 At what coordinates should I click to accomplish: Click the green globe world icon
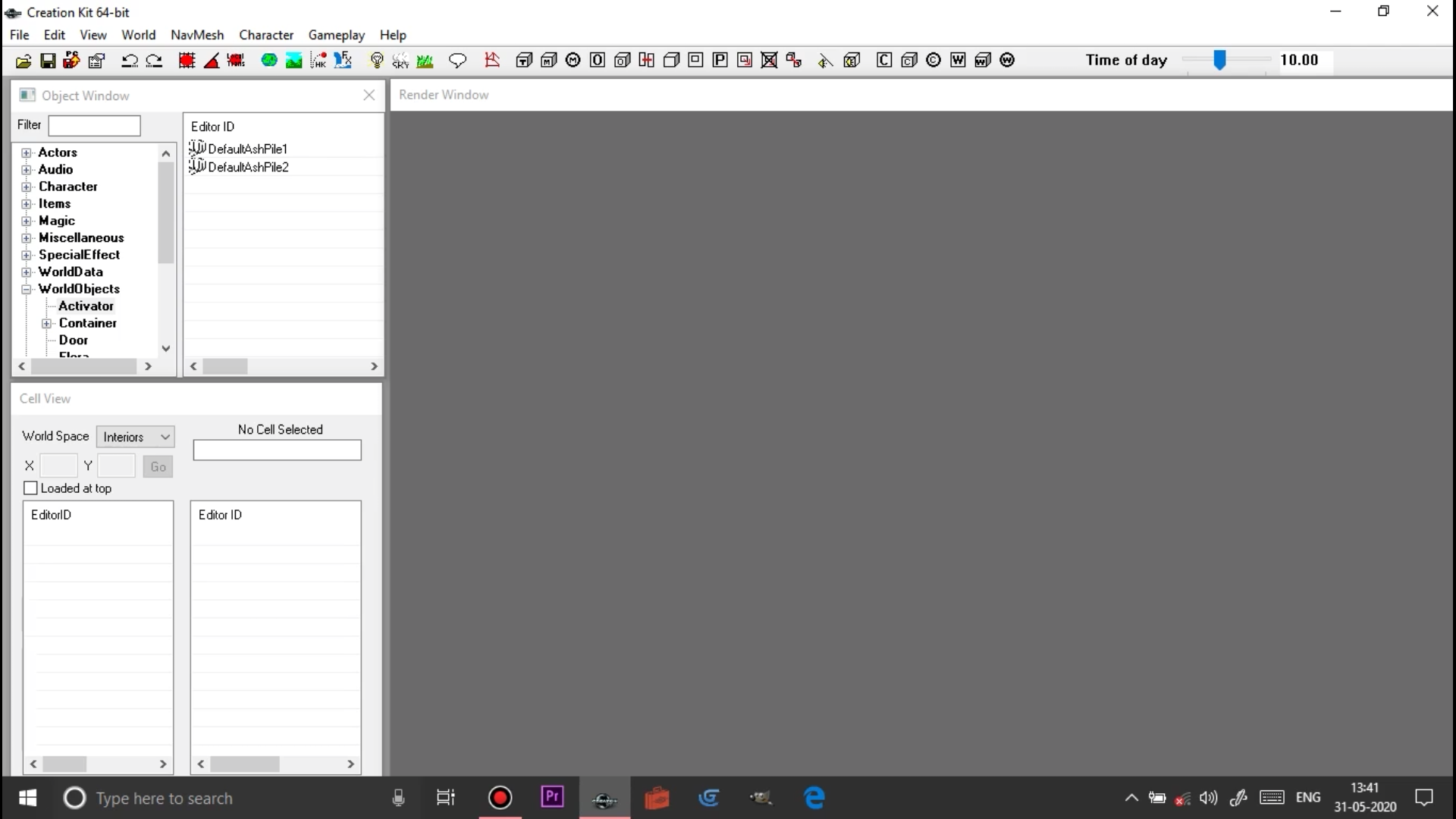tap(268, 61)
